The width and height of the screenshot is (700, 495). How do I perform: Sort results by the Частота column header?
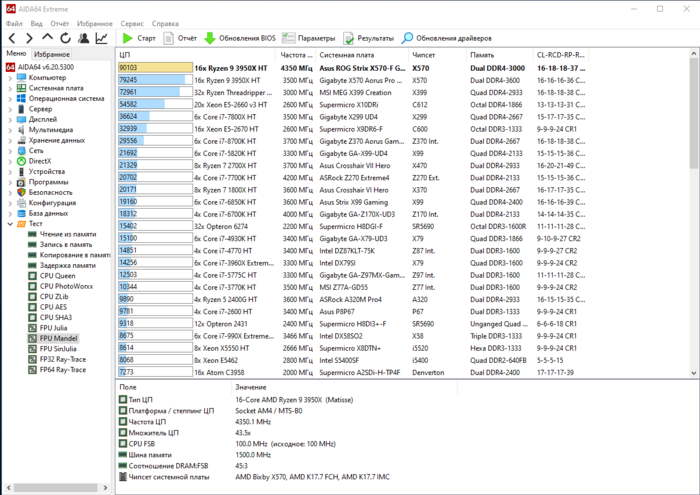click(x=296, y=55)
